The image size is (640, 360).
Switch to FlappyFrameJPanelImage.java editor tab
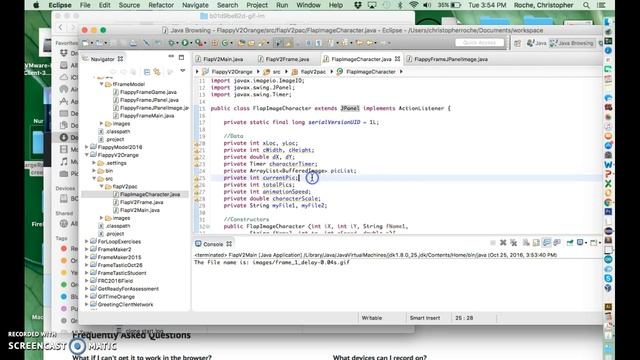tap(451, 59)
